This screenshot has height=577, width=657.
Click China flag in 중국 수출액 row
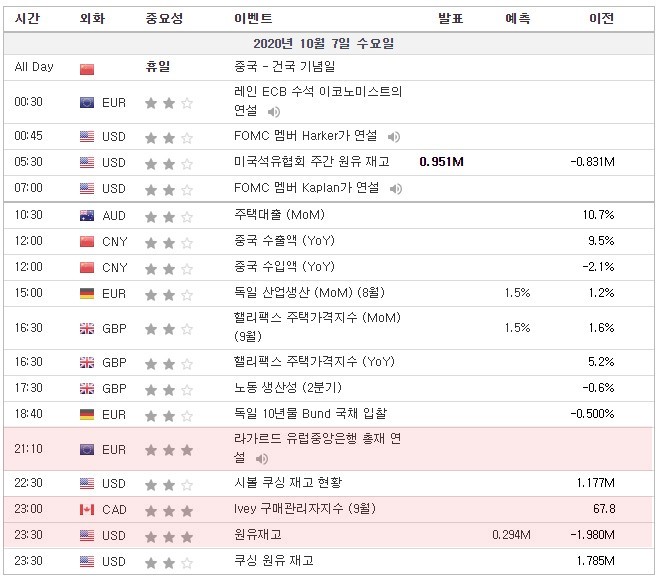(x=87, y=242)
